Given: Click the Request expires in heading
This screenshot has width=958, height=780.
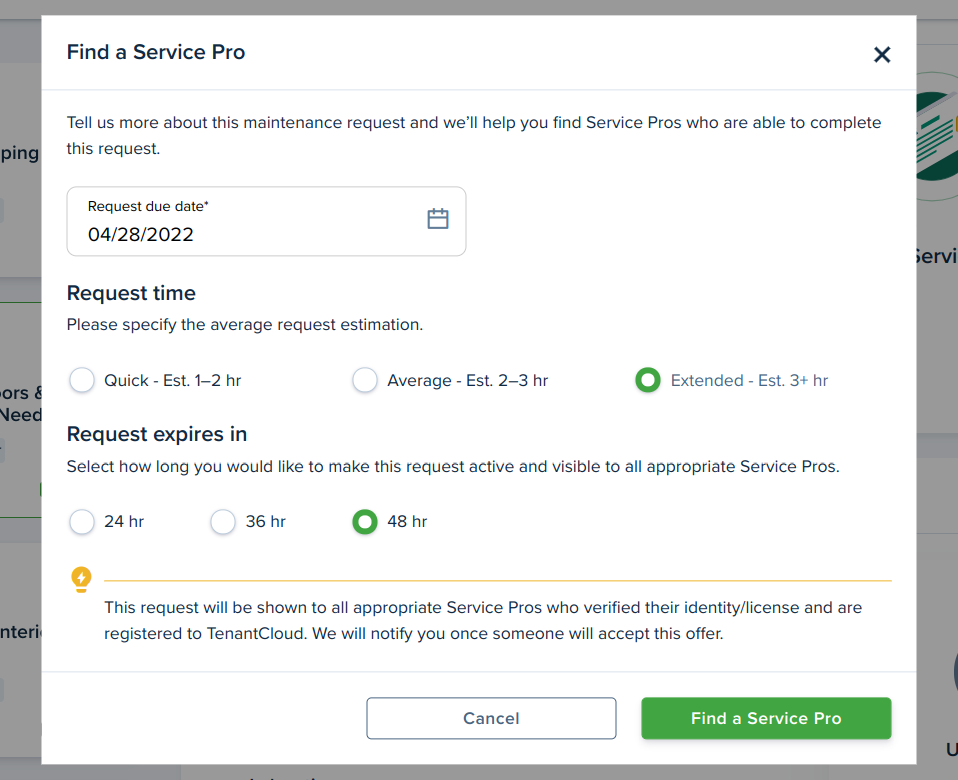Looking at the screenshot, I should (157, 434).
